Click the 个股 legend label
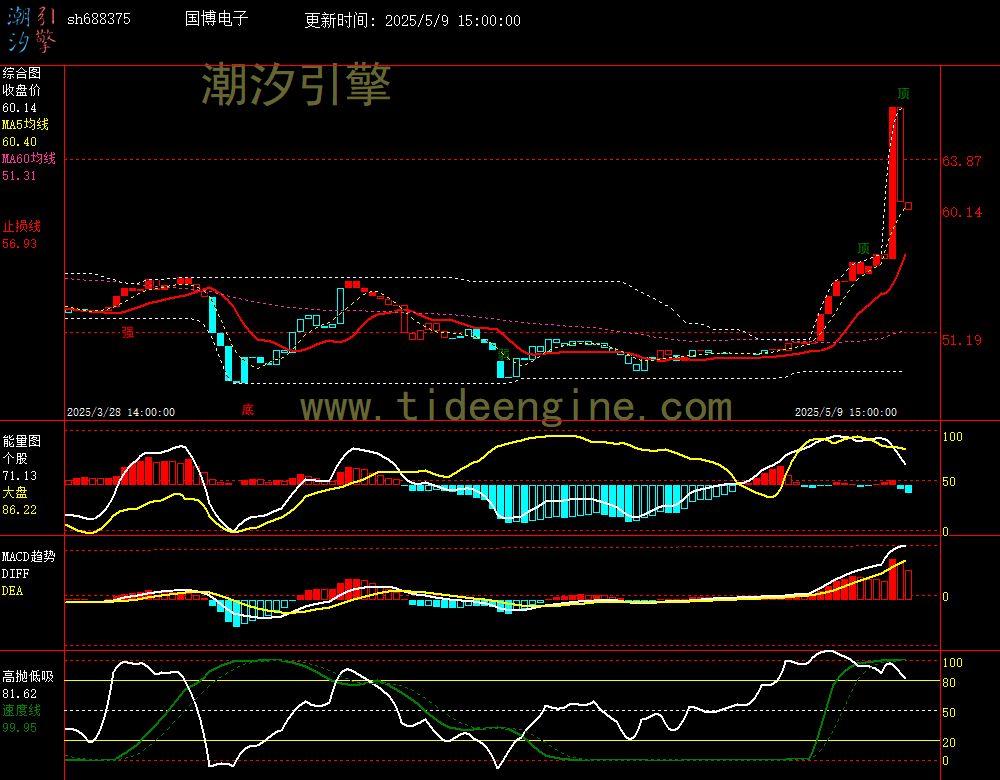Image resolution: width=1000 pixels, height=780 pixels. point(15,459)
